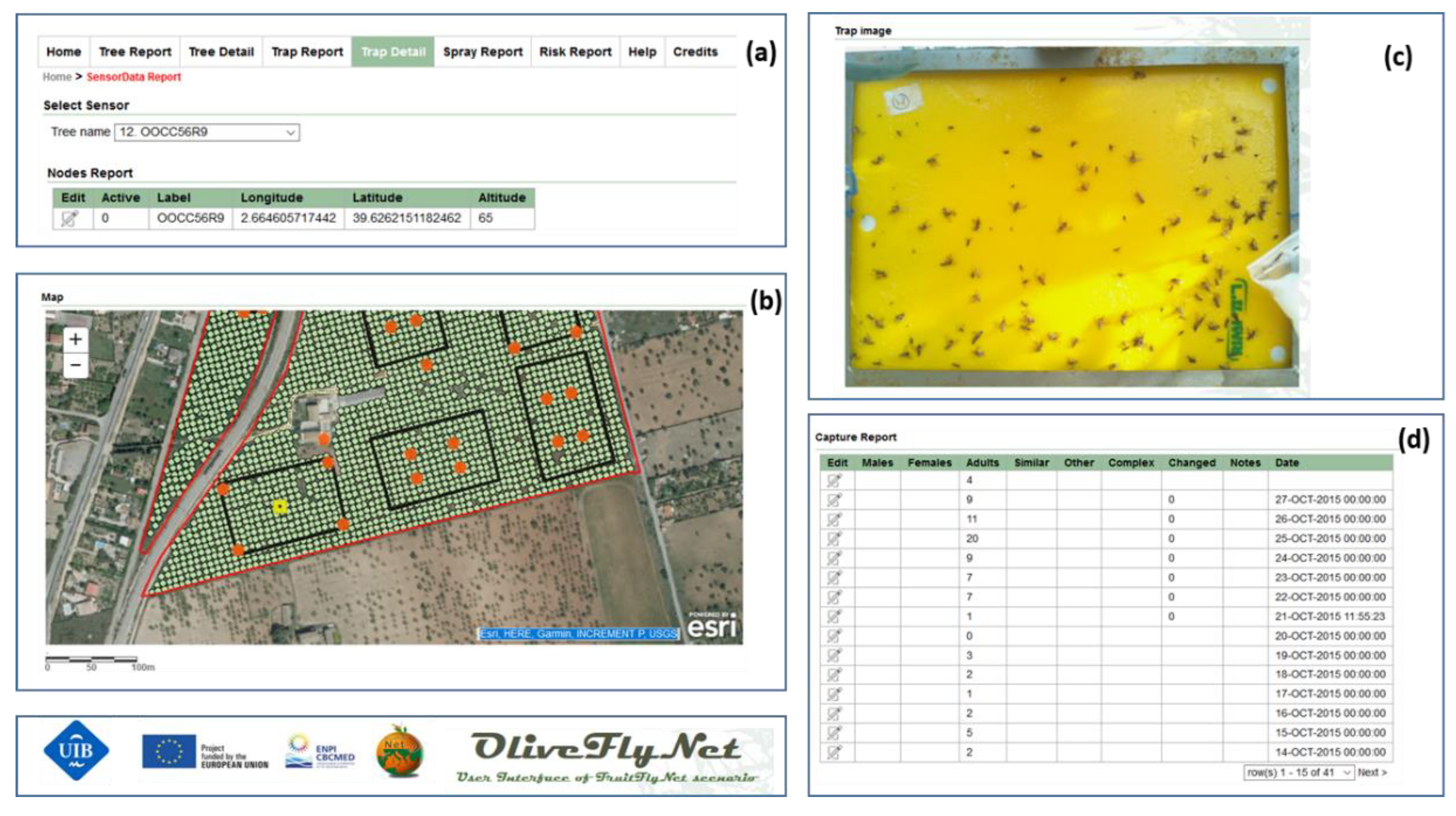Screen dimensions: 1456x816
Task: Click Esri, HERE, Garmin attribution link
Action: click(578, 634)
